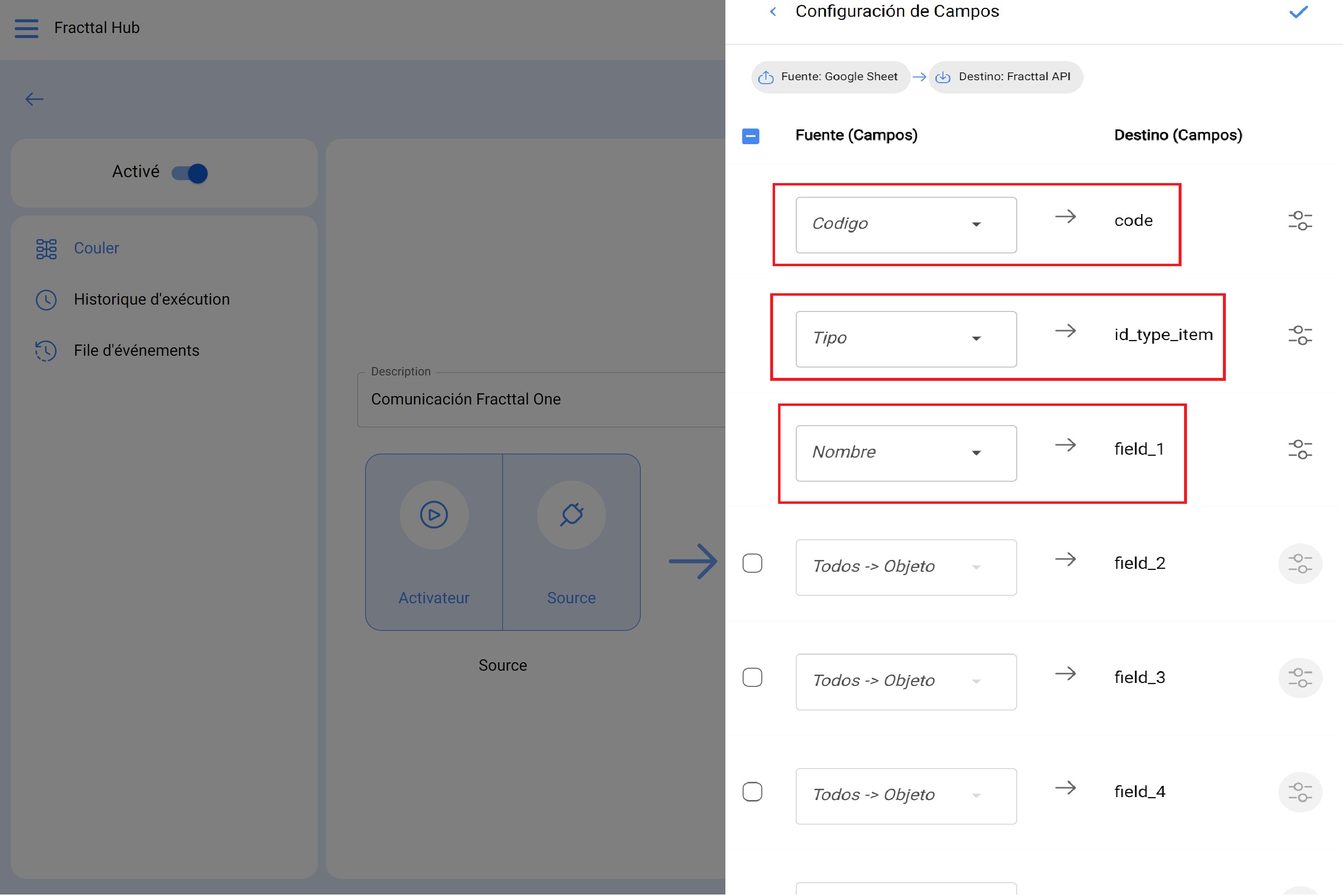
Task: Open settings sliders for field_4 row
Action: [x=1300, y=792]
